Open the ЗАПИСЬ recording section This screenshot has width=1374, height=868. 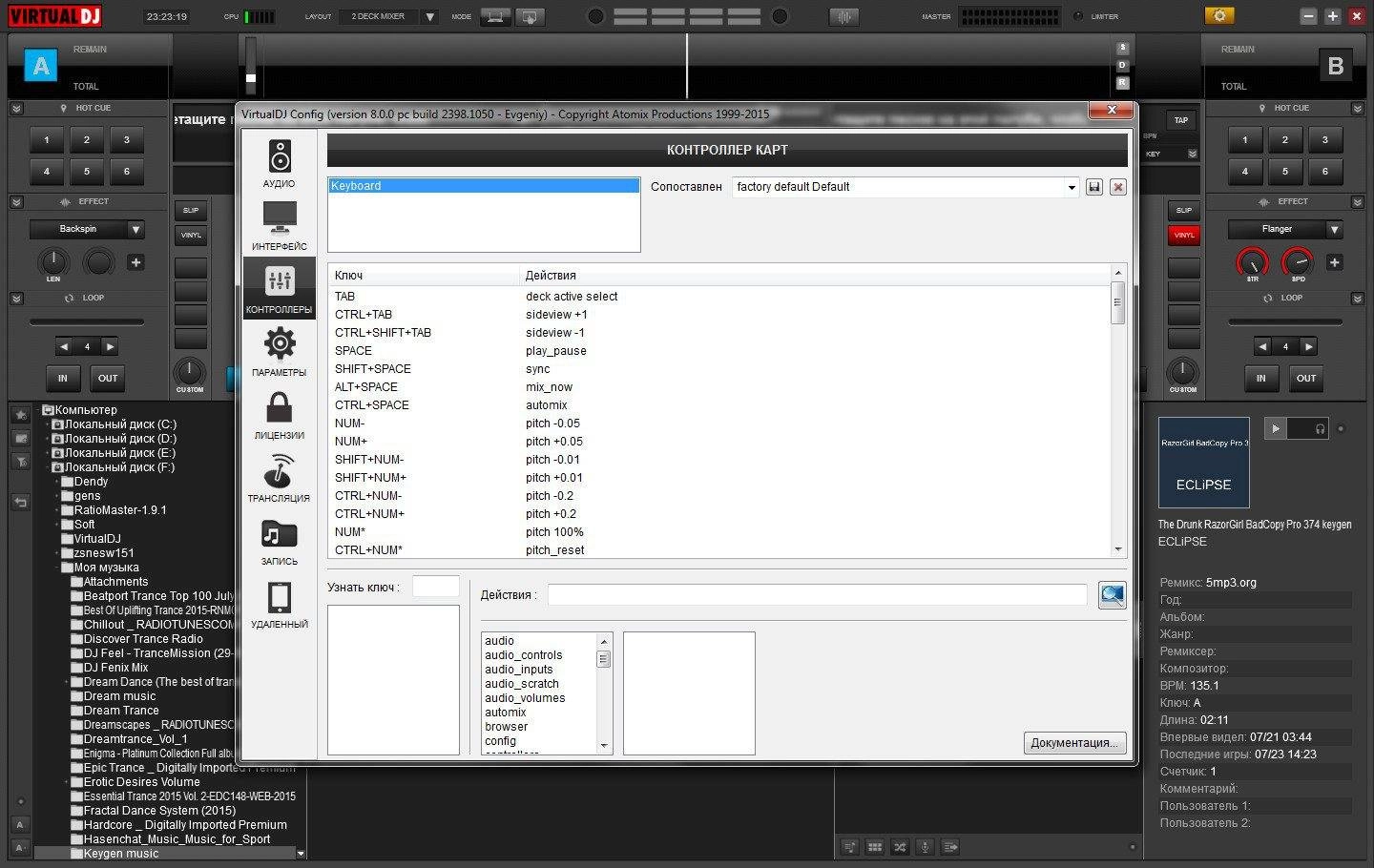point(280,540)
